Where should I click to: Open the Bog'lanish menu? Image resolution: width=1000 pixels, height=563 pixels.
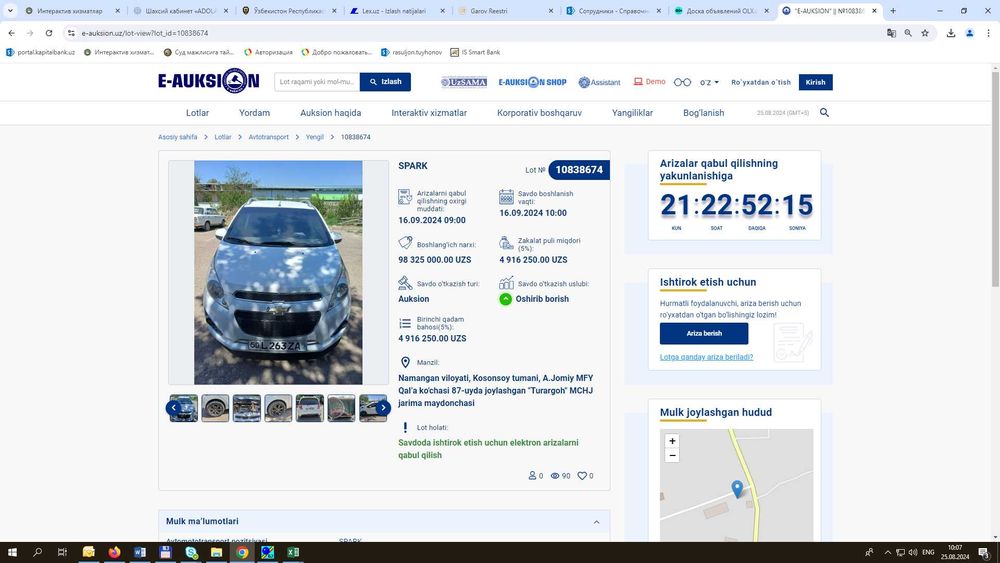(703, 113)
